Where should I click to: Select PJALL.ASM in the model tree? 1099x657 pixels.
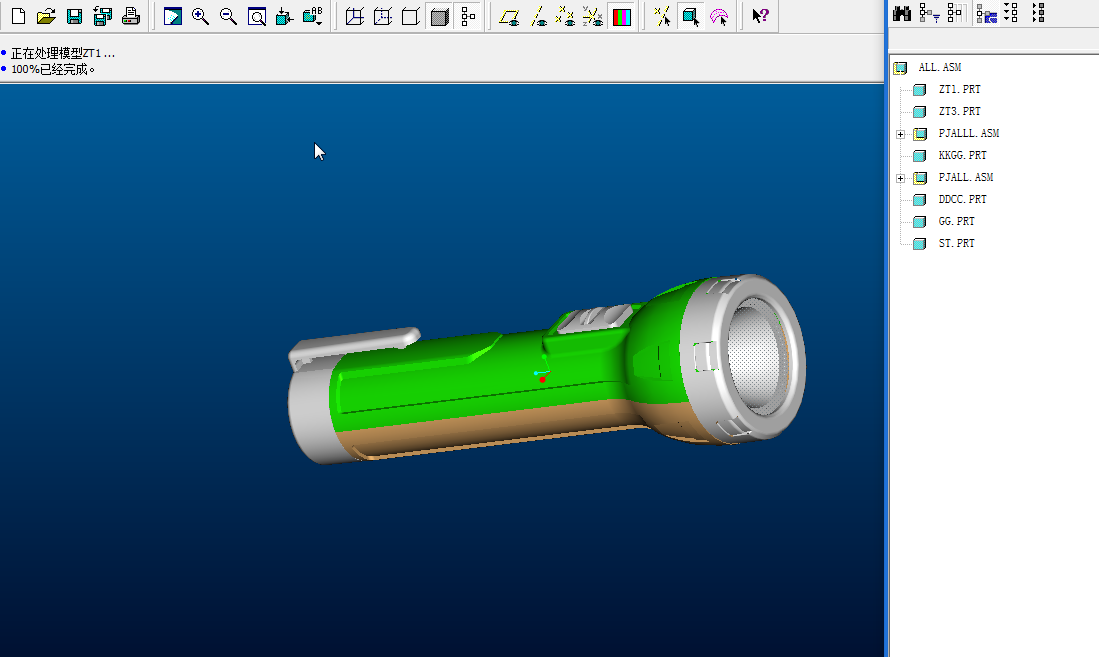pyautogui.click(x=966, y=177)
